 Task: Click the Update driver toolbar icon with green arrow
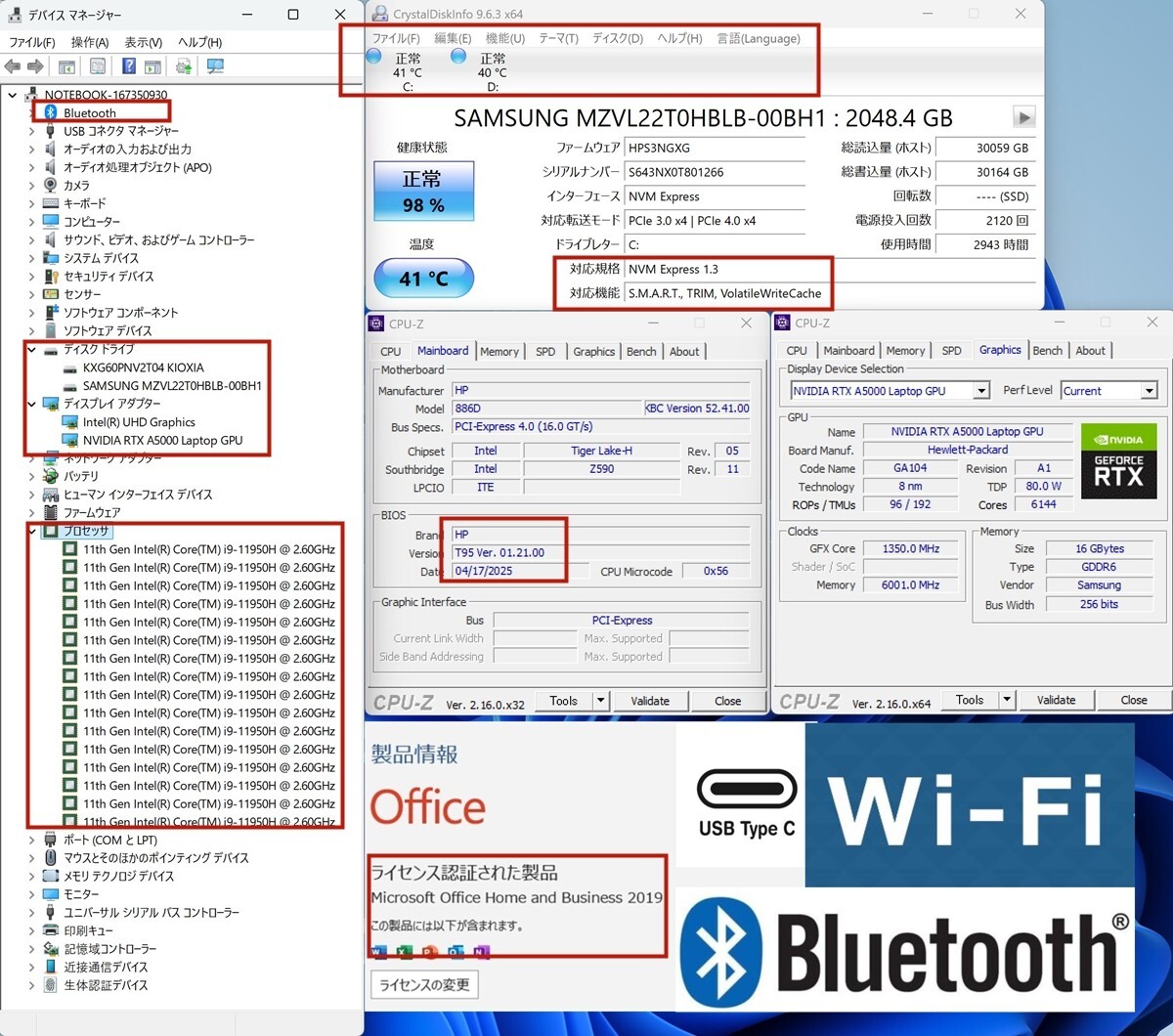(x=184, y=66)
